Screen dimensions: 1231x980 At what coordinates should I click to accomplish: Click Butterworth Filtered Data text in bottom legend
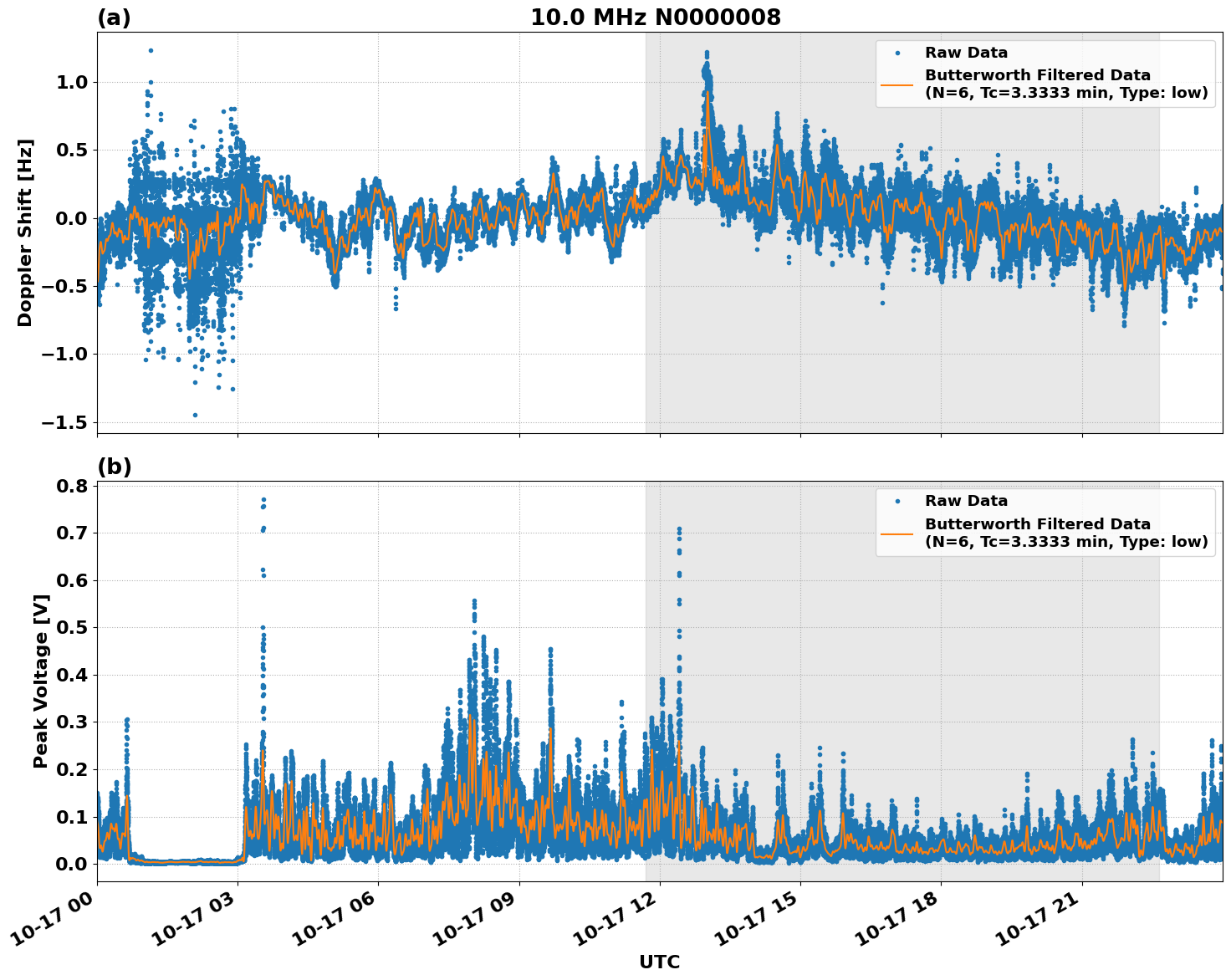pos(1037,524)
